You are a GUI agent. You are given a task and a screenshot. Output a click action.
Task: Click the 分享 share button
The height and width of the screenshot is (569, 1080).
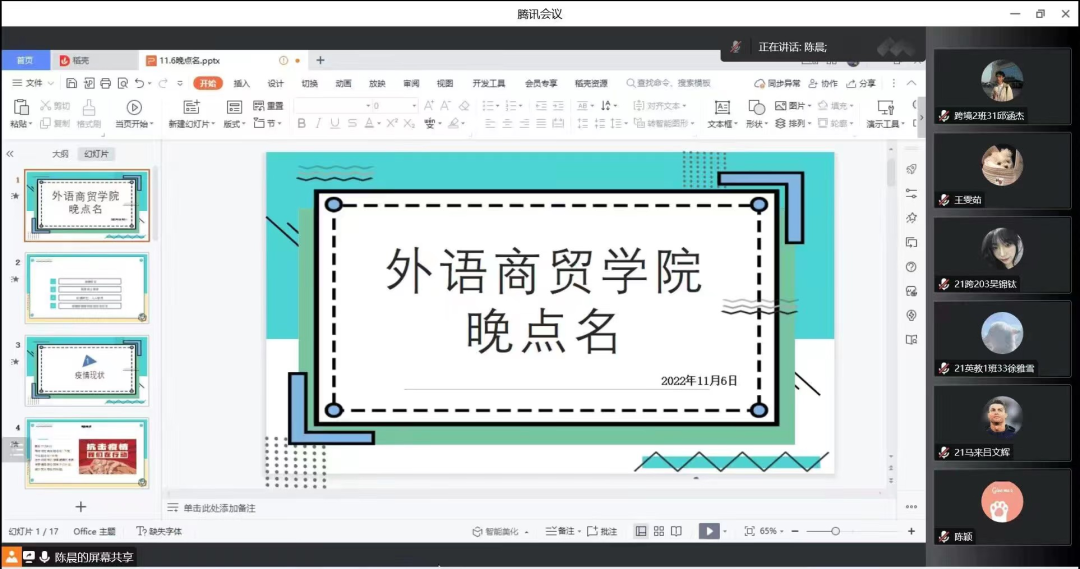[861, 84]
